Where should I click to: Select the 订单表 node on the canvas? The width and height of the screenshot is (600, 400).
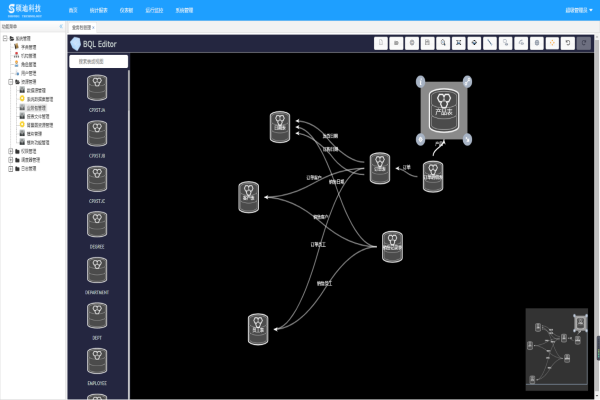[x=380, y=168]
